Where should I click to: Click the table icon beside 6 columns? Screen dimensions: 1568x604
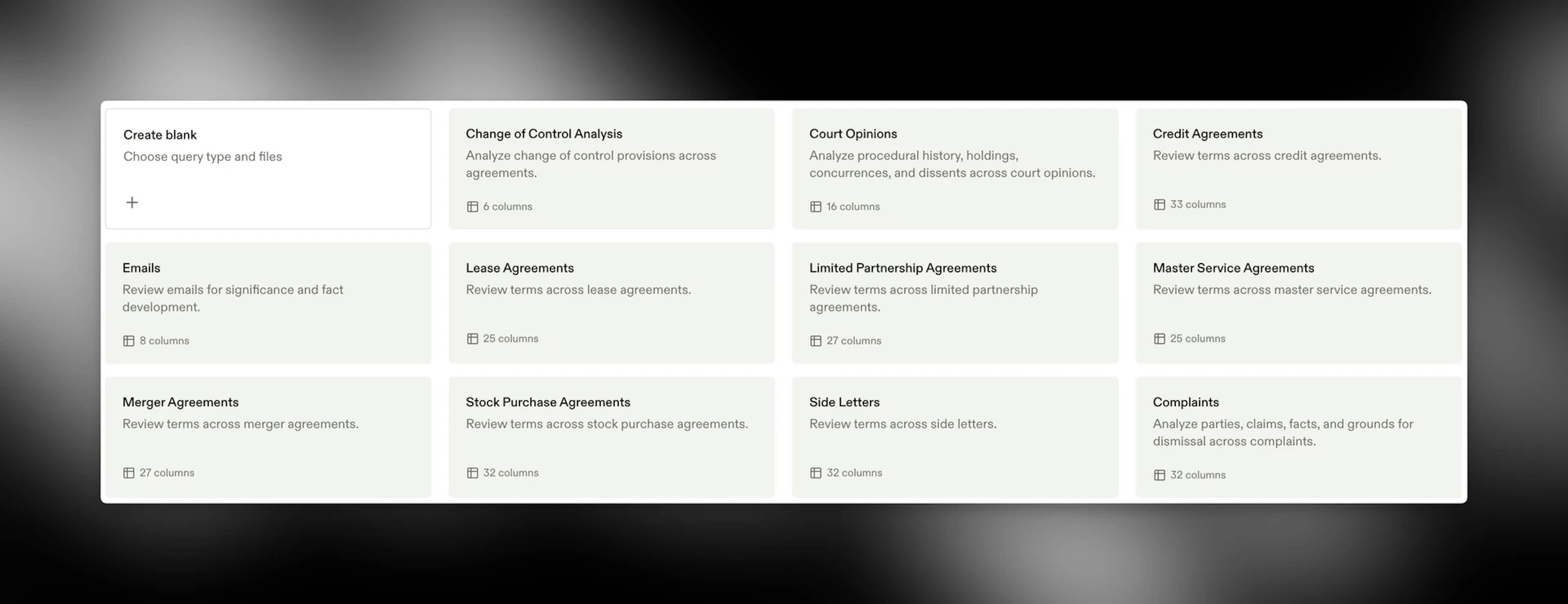pyautogui.click(x=472, y=207)
